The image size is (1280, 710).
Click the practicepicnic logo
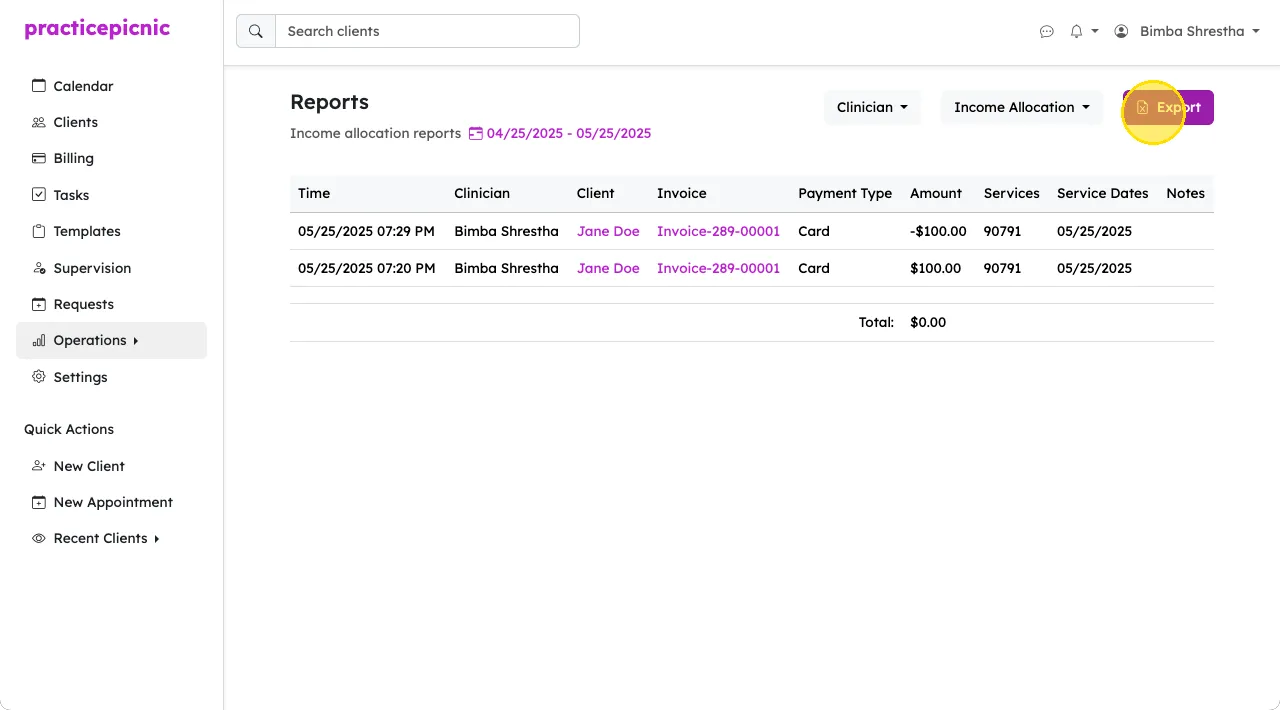pos(97,29)
